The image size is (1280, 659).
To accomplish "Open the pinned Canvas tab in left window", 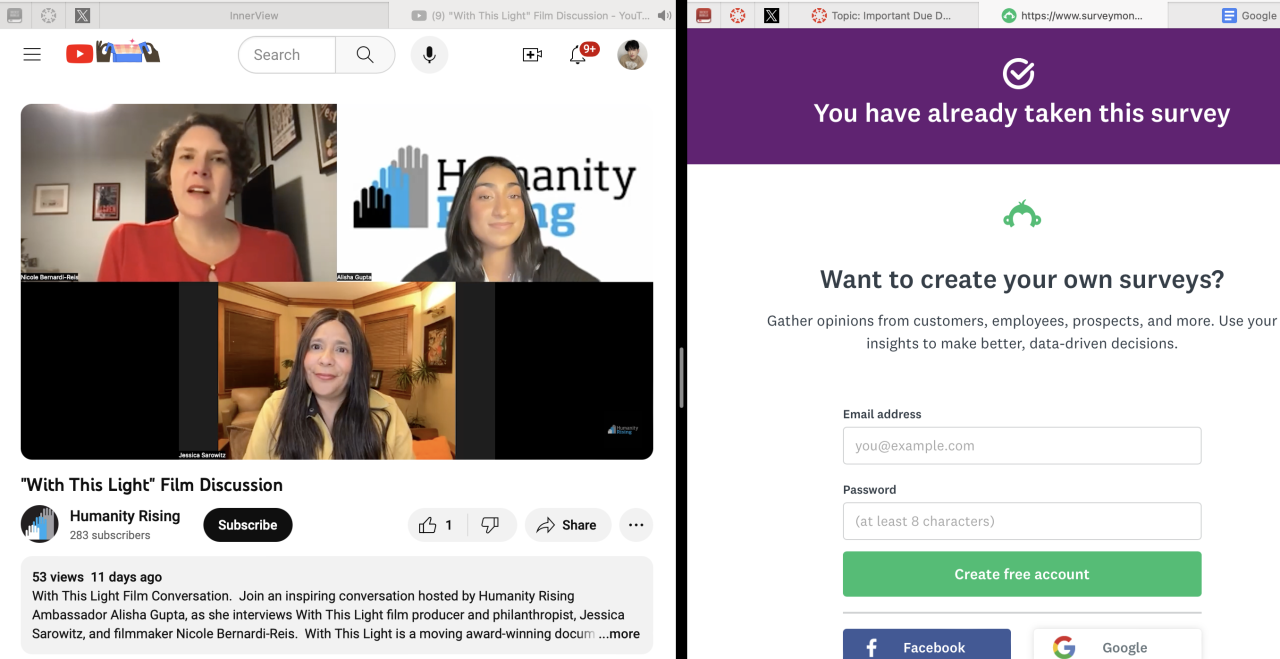I will click(49, 15).
